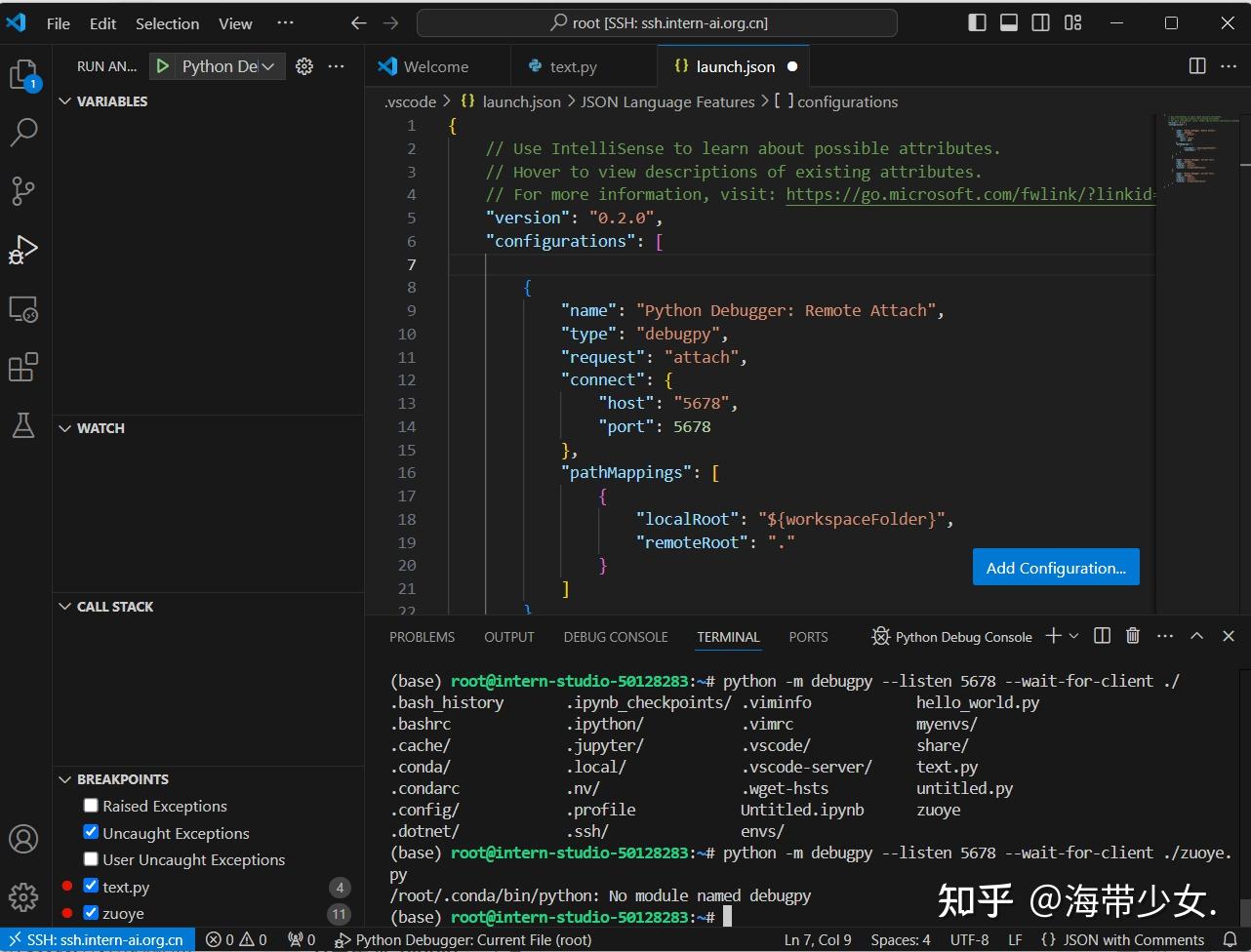The height and width of the screenshot is (952, 1251).
Task: Open the Search view icon
Action: [23, 132]
